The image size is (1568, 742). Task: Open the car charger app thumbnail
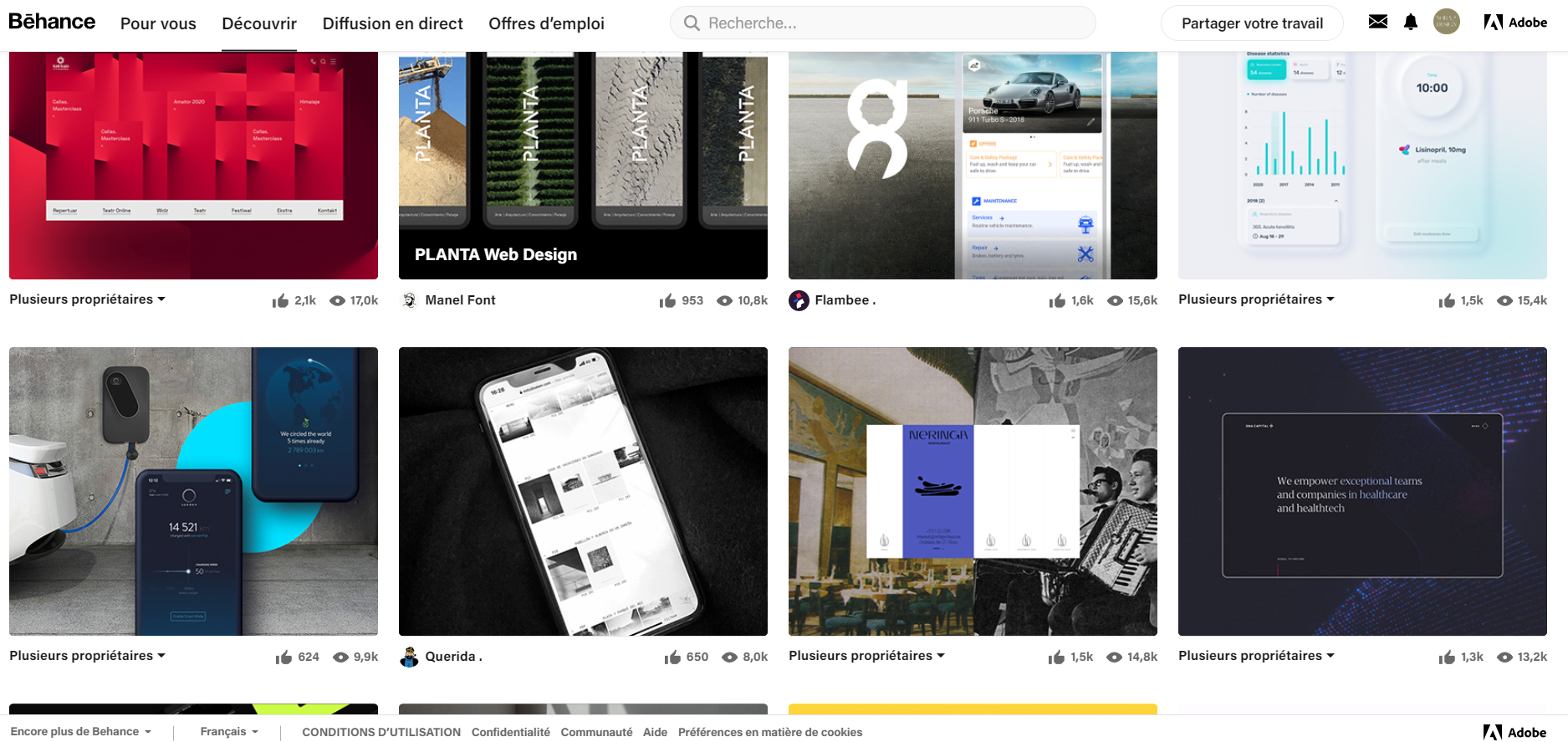pyautogui.click(x=193, y=491)
